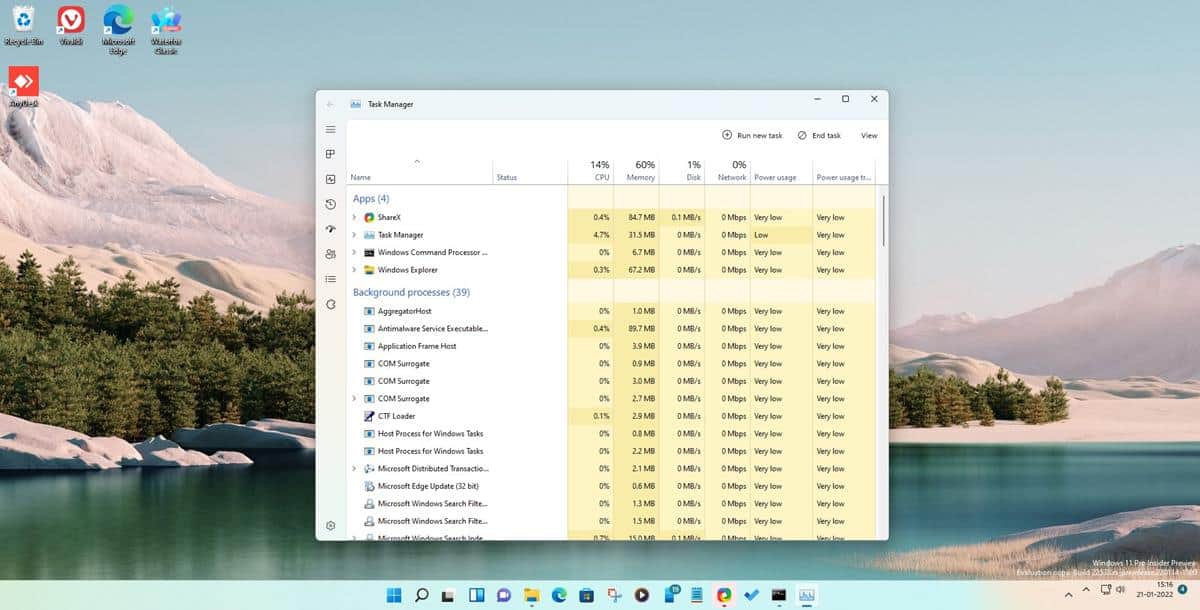Click the Run new task button
Viewport: 1200px width, 610px height.
pos(752,135)
